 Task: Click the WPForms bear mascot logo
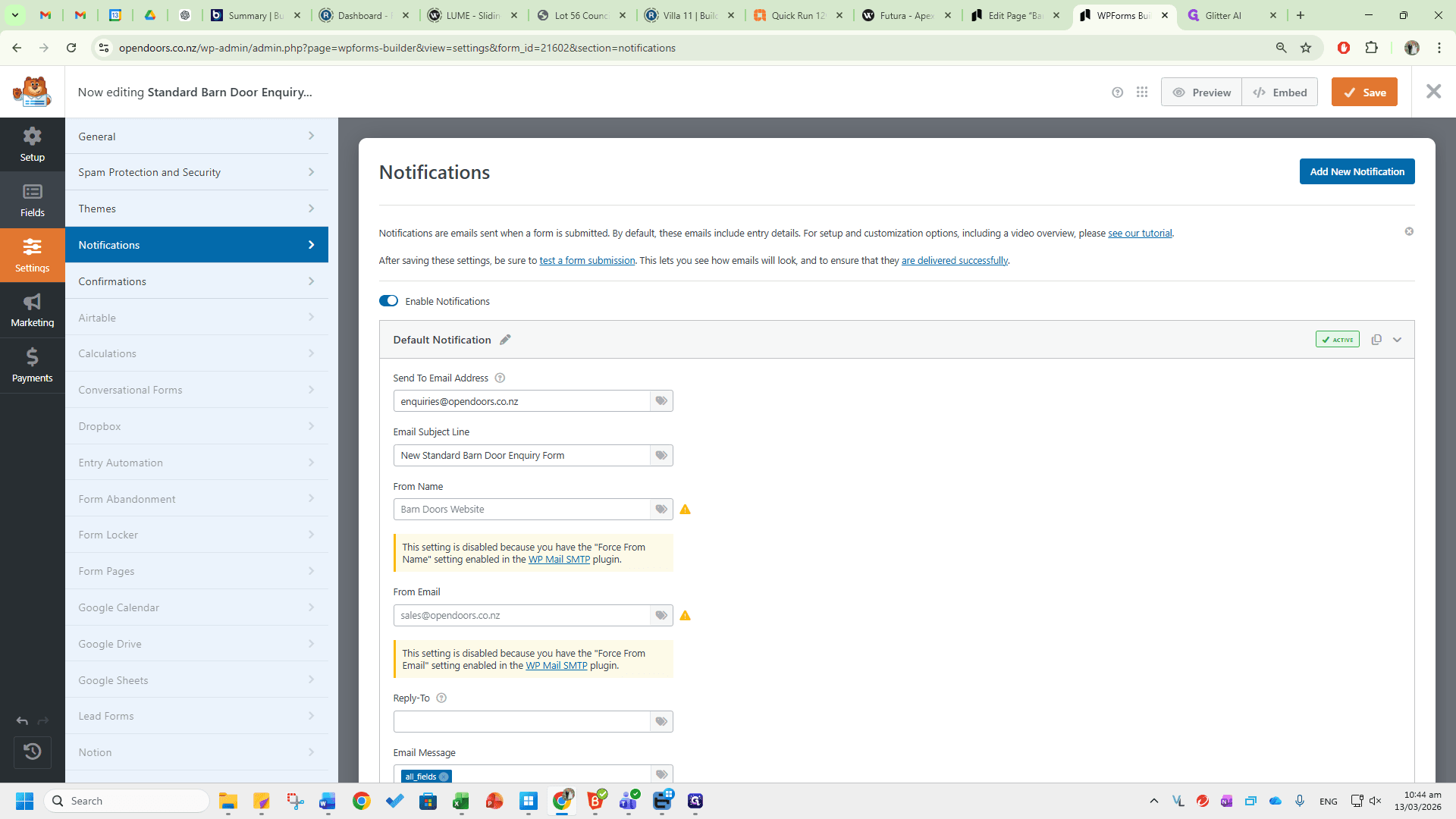(x=32, y=92)
